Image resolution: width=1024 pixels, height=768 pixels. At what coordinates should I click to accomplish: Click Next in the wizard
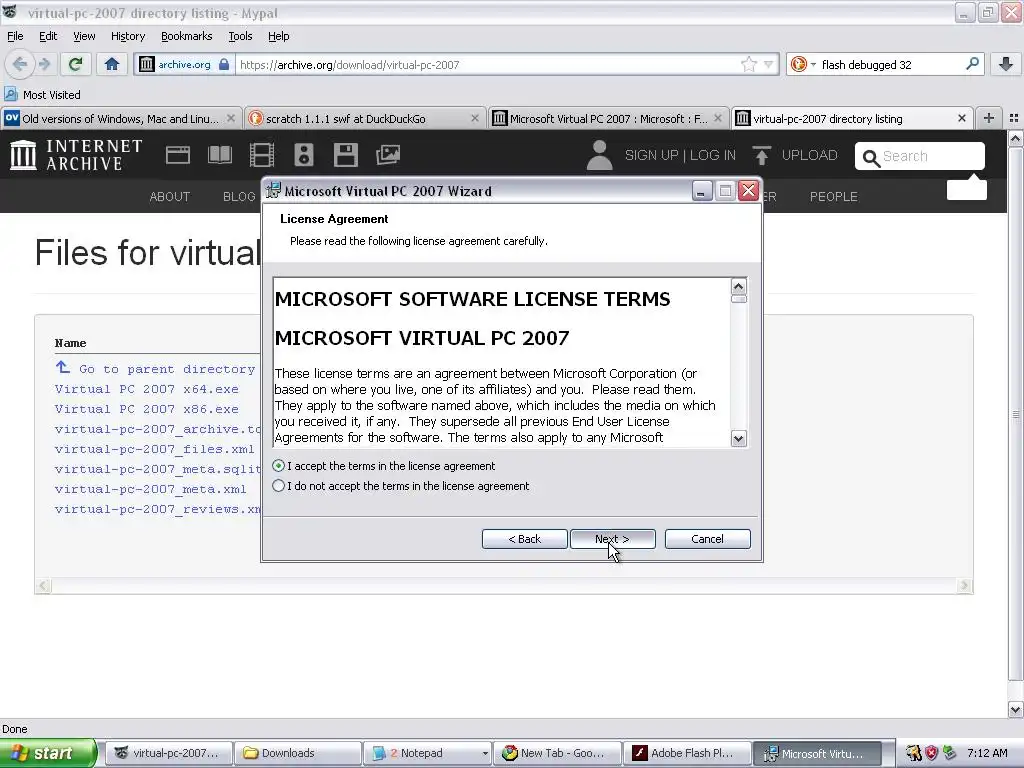(612, 539)
